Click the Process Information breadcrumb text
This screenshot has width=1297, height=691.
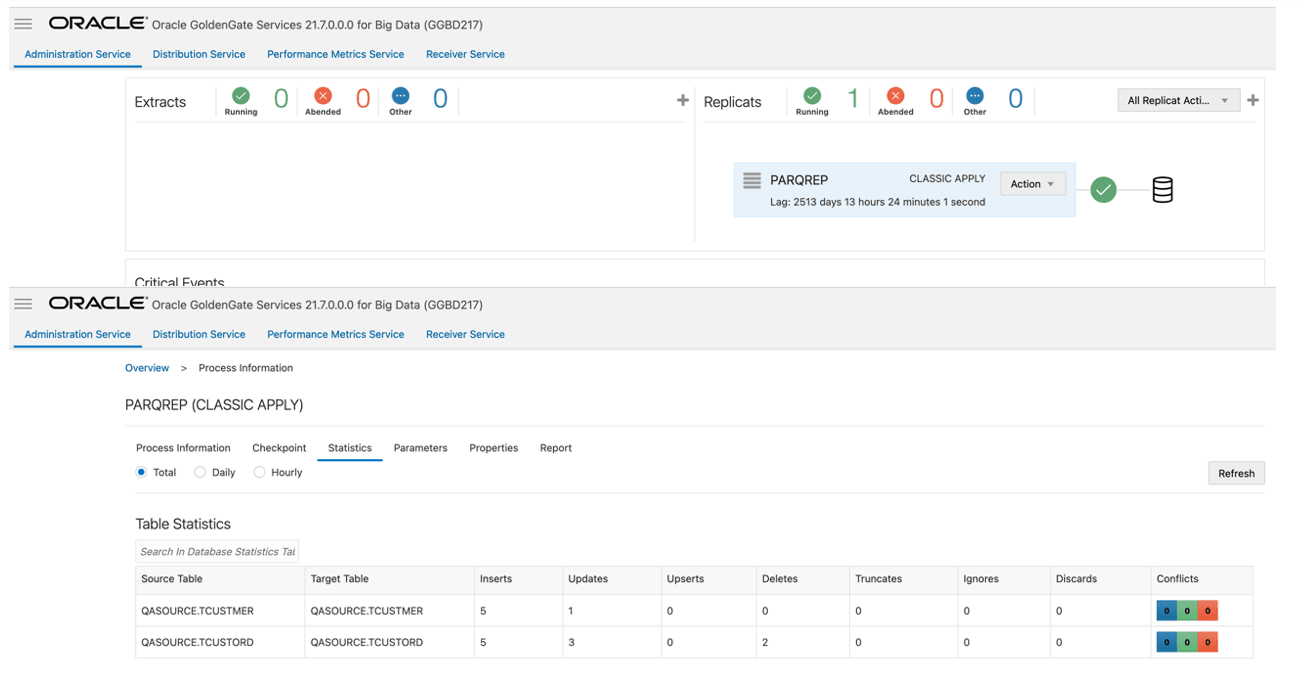(246, 368)
